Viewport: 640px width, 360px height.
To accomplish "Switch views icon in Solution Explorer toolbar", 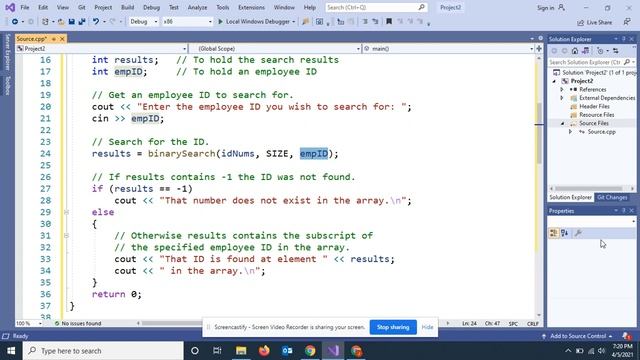I will 585,51.
